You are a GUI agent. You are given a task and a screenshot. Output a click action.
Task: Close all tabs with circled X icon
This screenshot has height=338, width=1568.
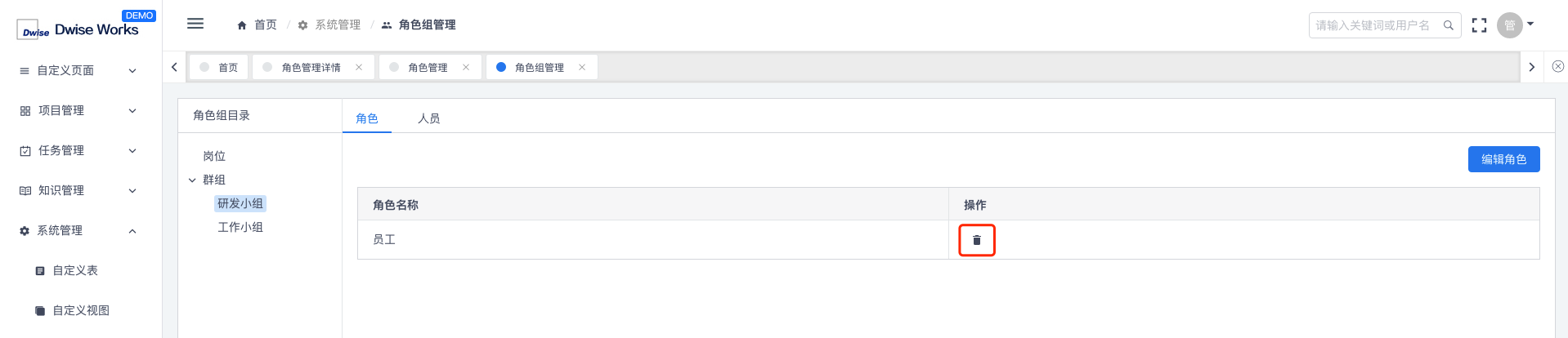1558,67
